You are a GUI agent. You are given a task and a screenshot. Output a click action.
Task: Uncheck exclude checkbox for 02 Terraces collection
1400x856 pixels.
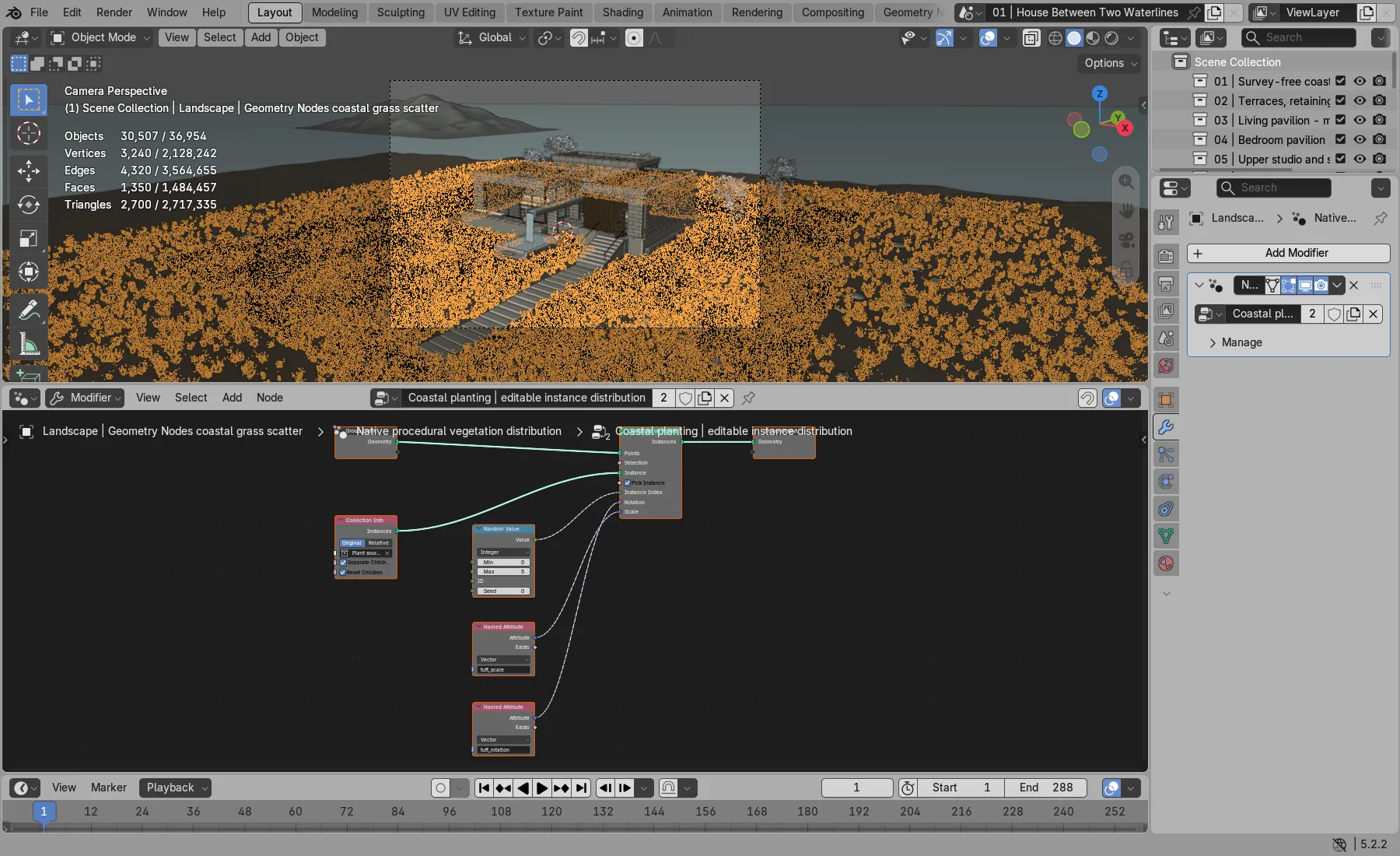click(1340, 100)
